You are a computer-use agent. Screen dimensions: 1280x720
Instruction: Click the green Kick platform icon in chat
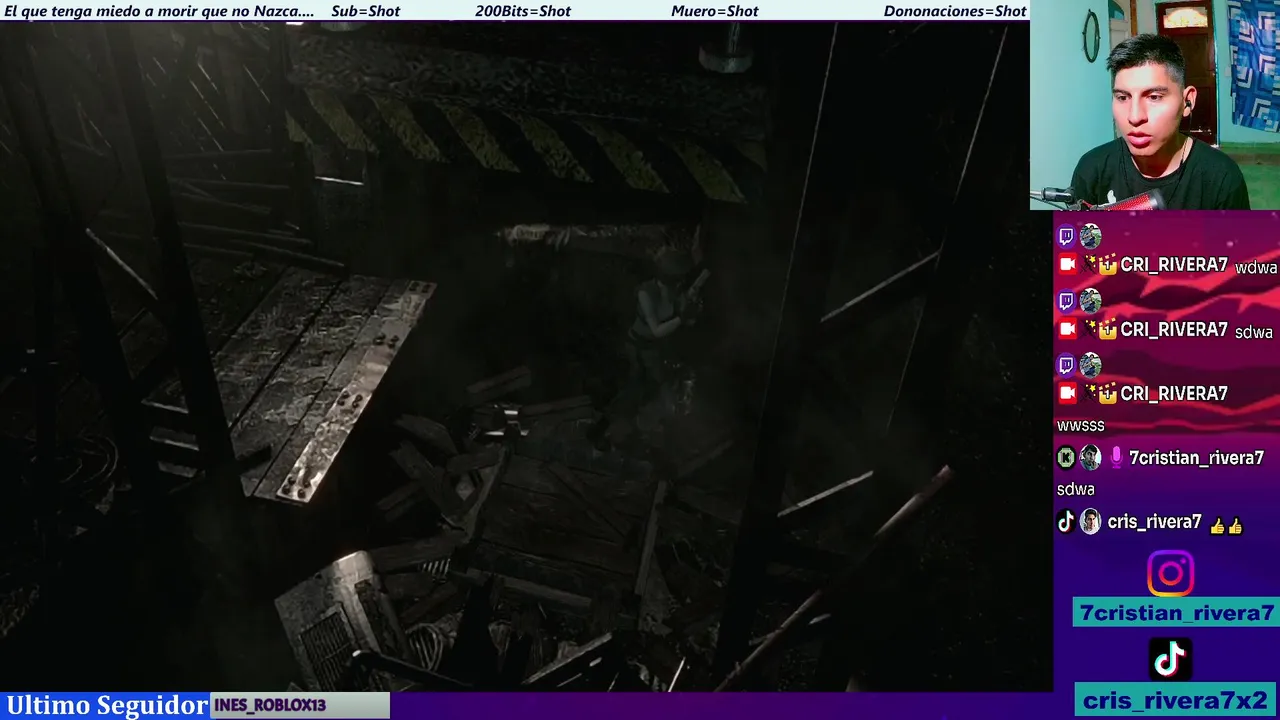(x=1066, y=458)
